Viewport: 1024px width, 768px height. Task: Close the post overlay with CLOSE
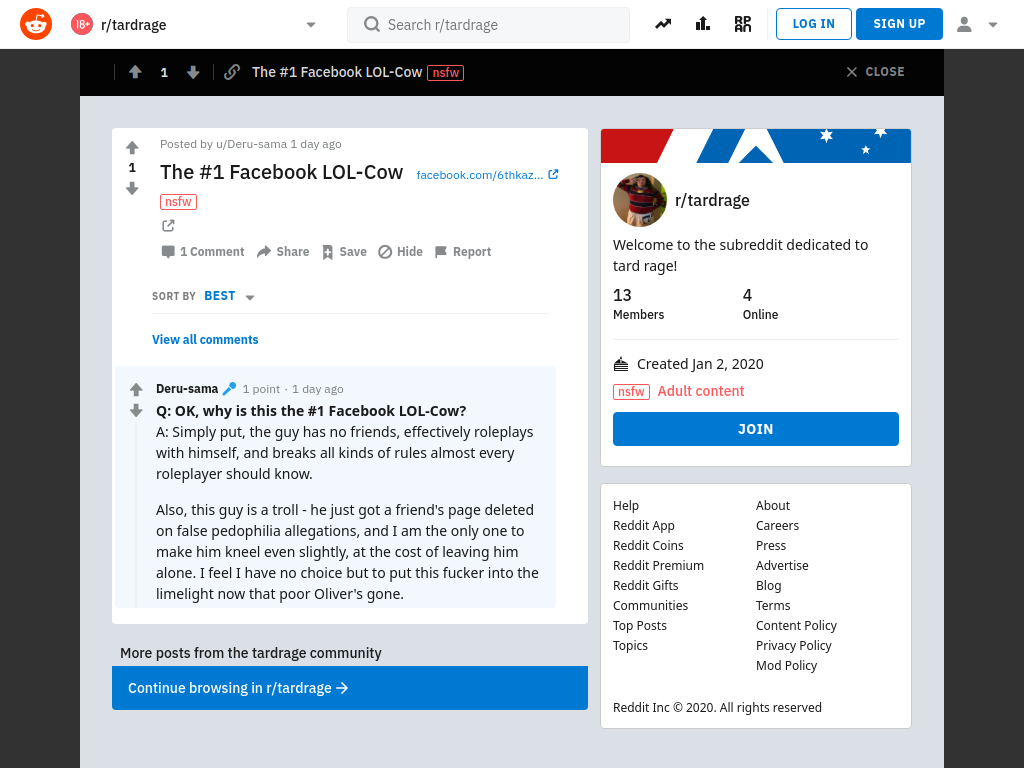[875, 72]
